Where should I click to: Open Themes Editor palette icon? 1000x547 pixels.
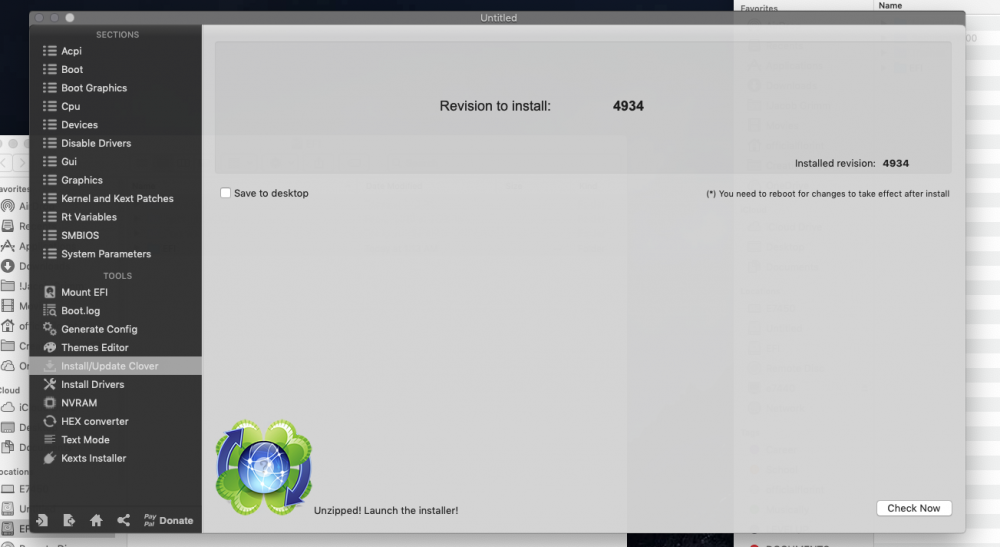pyautogui.click(x=50, y=347)
